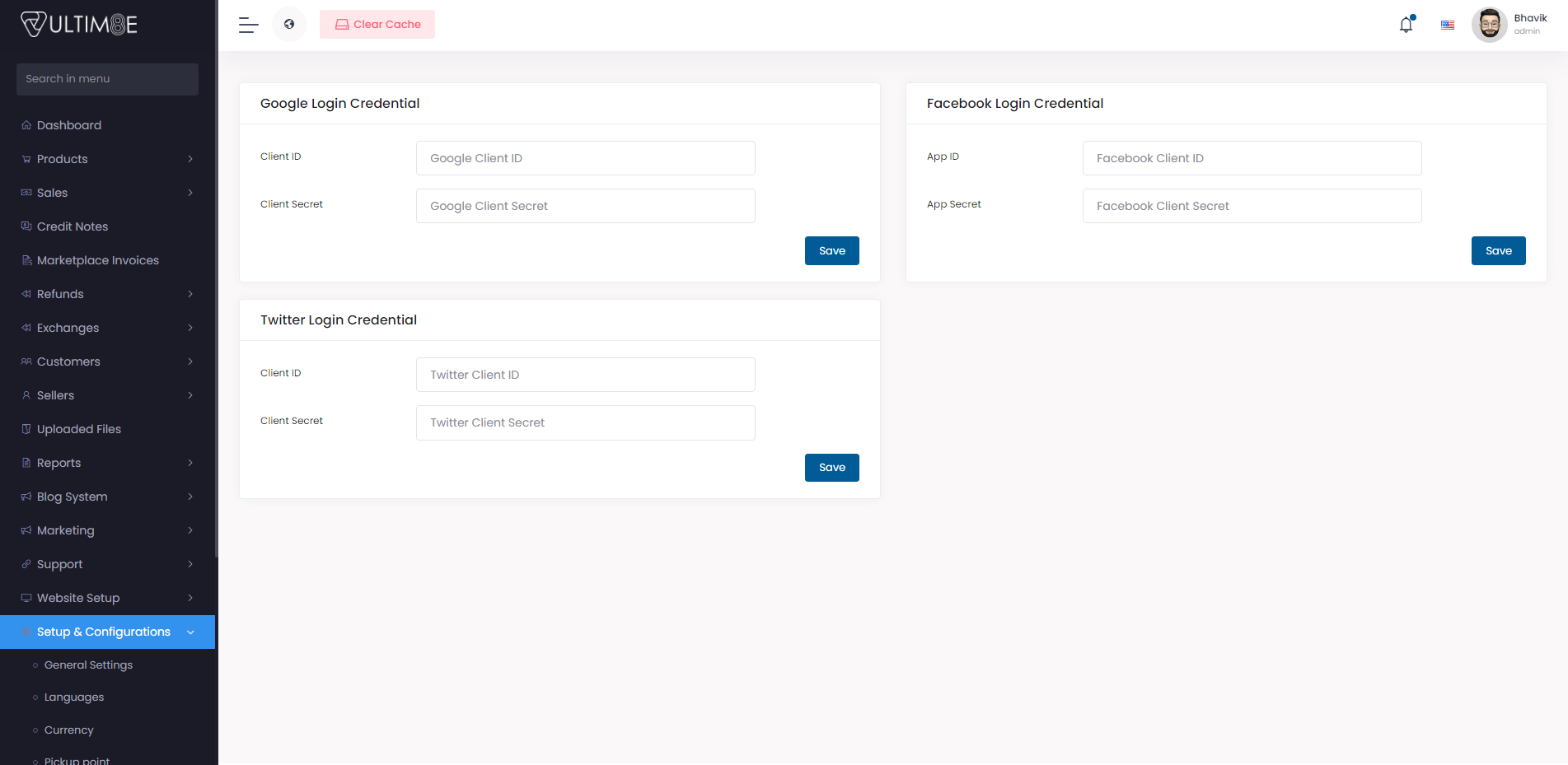
Task: Expand the Products menu chevron
Action: 190,158
